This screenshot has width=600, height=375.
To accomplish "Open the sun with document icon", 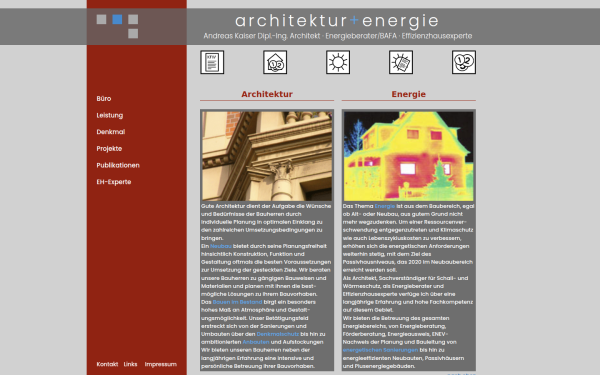I will click(x=401, y=62).
